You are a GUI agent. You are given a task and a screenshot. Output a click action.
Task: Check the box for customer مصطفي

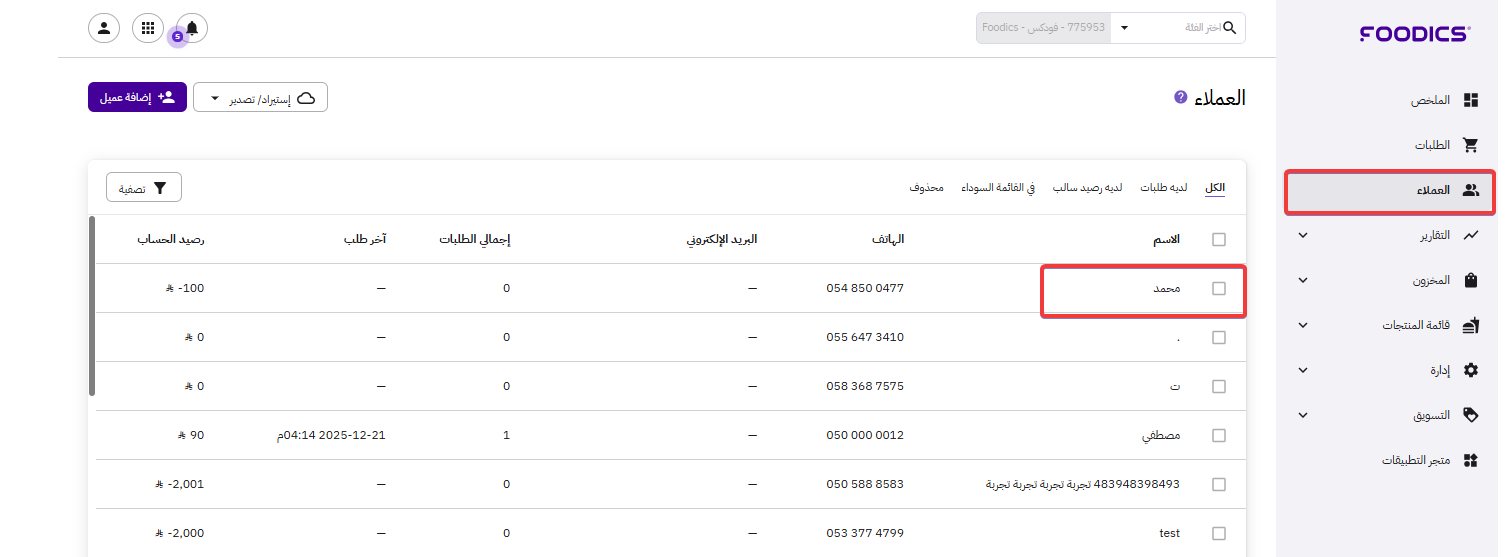pyautogui.click(x=1218, y=435)
